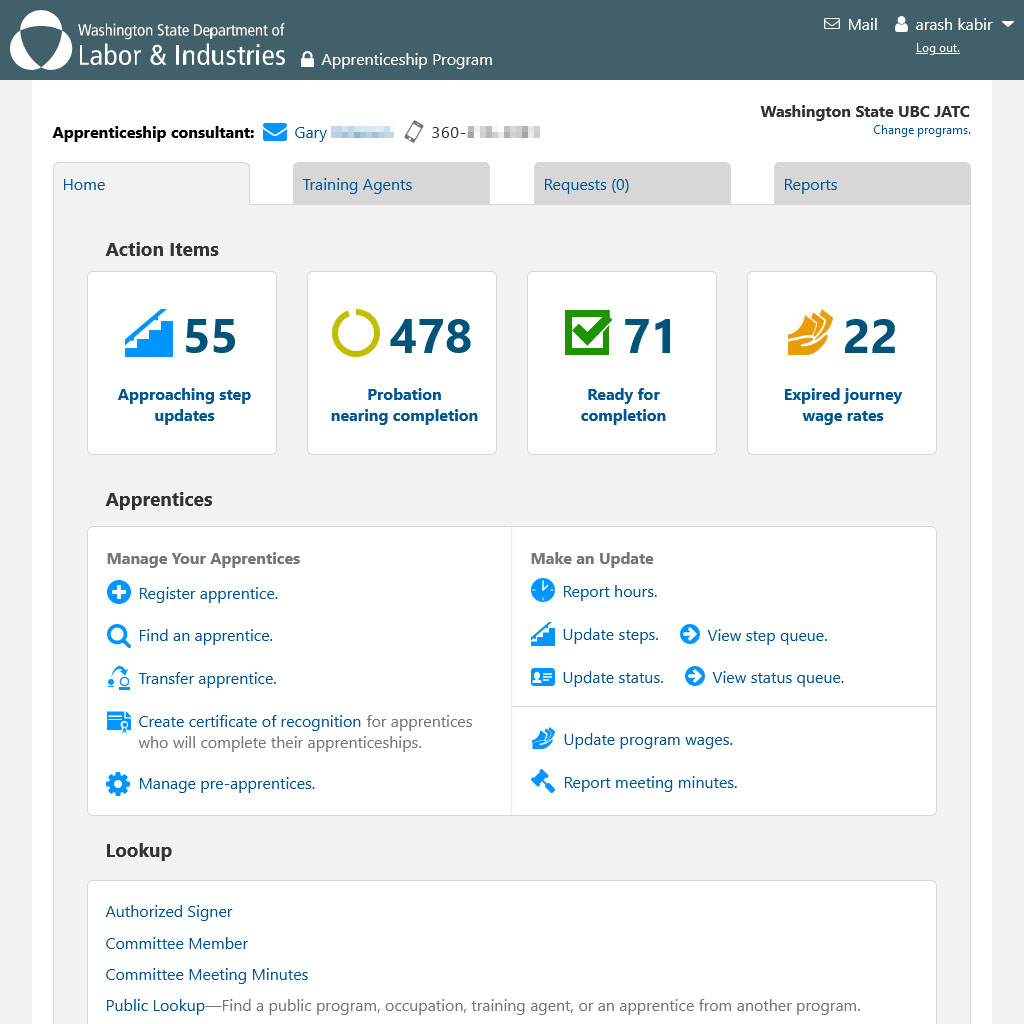Click the clock icon for Report hours
Image resolution: width=1024 pixels, height=1024 pixels.
(543, 590)
